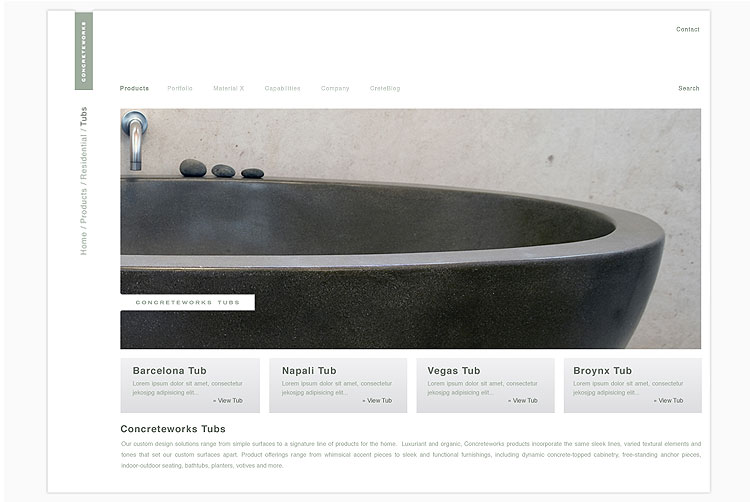Click the Contact link
This screenshot has height=502, width=750.
click(688, 30)
